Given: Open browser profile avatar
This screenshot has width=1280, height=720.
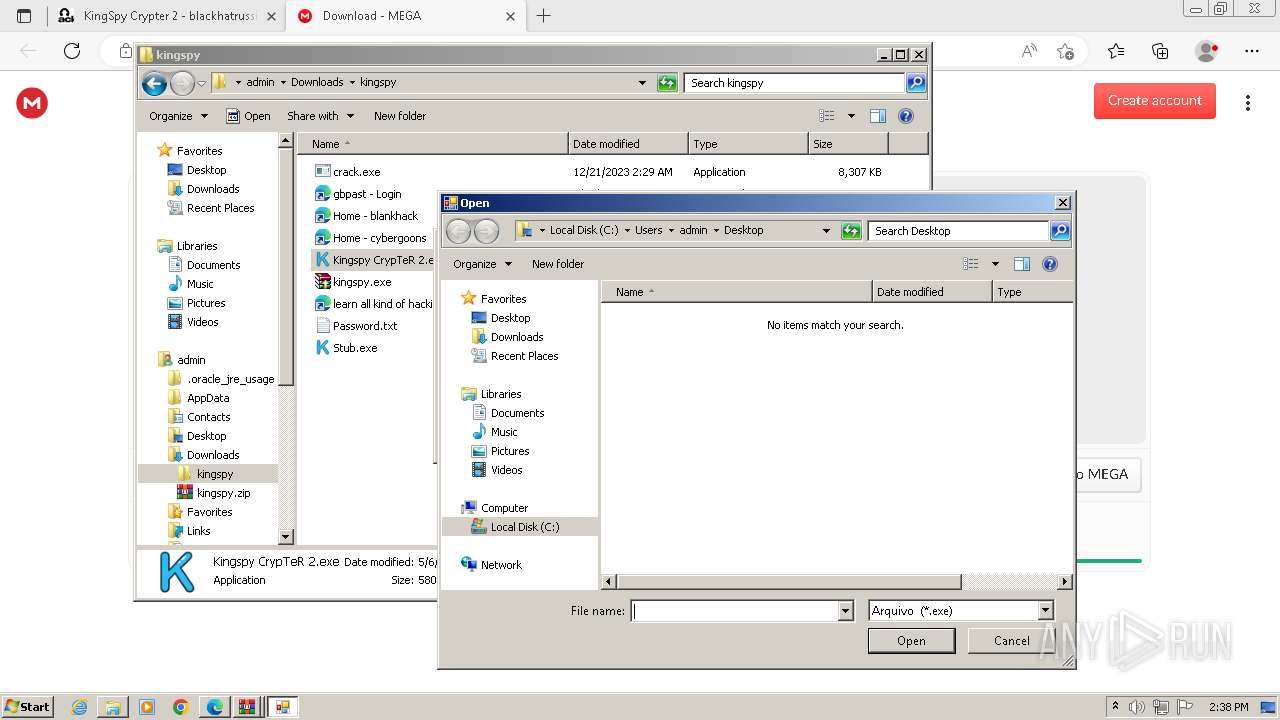Looking at the screenshot, I should [x=1207, y=51].
